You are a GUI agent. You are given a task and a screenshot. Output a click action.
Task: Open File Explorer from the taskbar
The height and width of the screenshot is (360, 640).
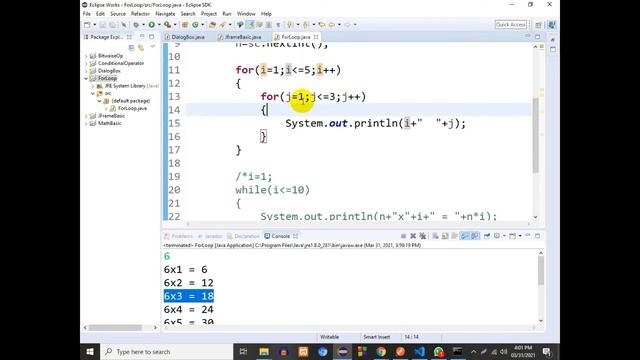tap(264, 351)
